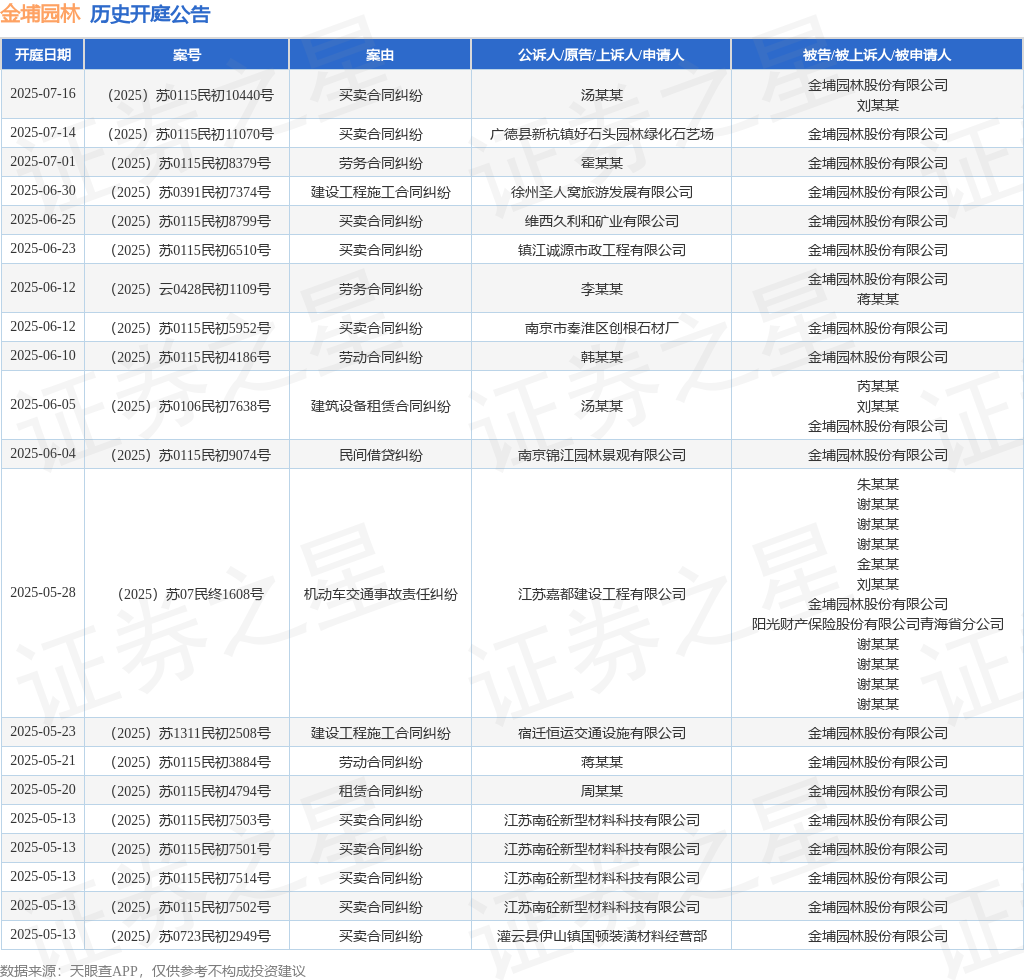Click defendant 蒋某某 in 云0428 row

(878, 299)
